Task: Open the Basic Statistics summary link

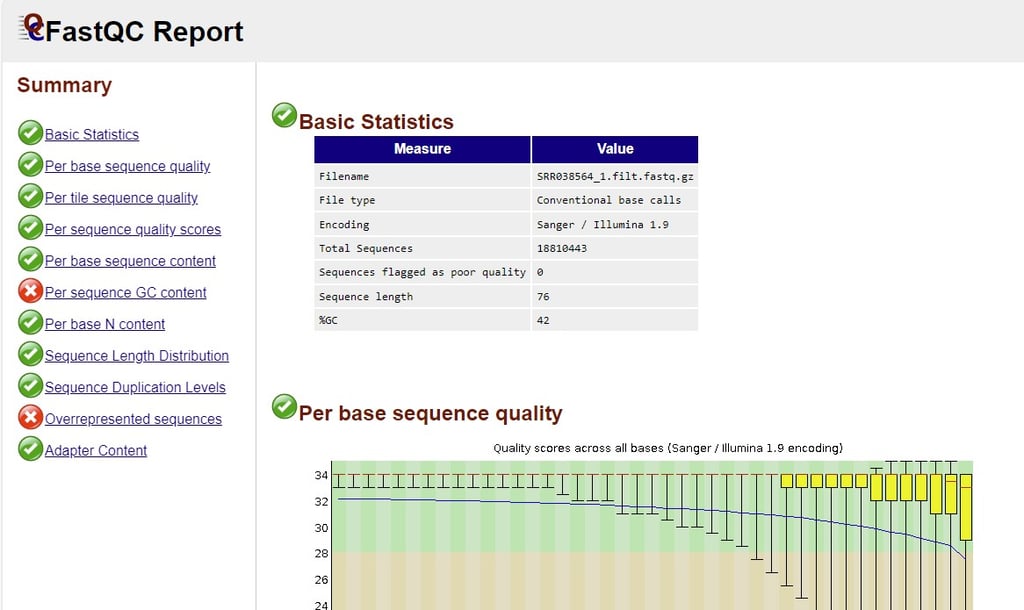Action: click(91, 135)
